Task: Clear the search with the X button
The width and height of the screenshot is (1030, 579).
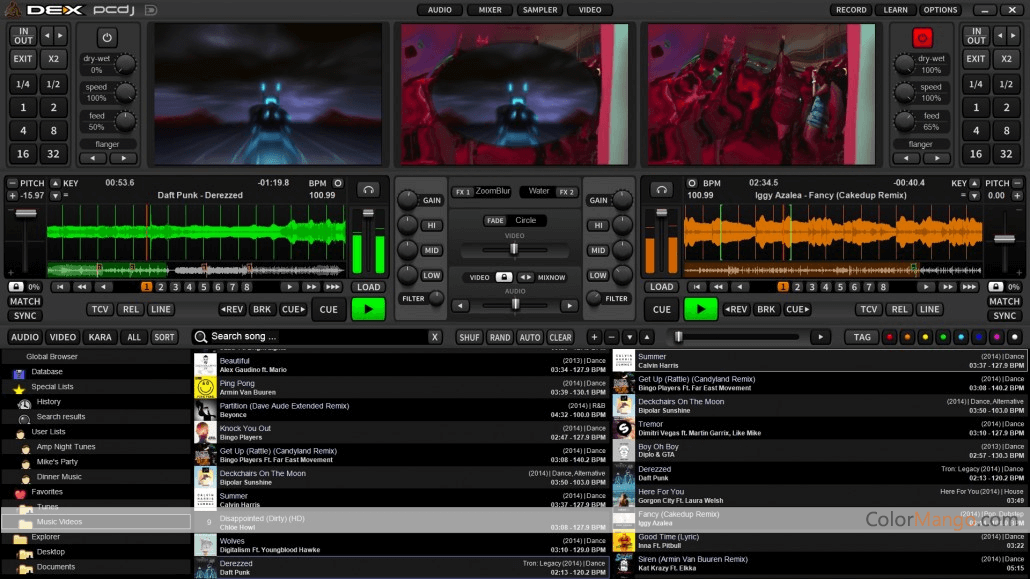Action: 434,337
